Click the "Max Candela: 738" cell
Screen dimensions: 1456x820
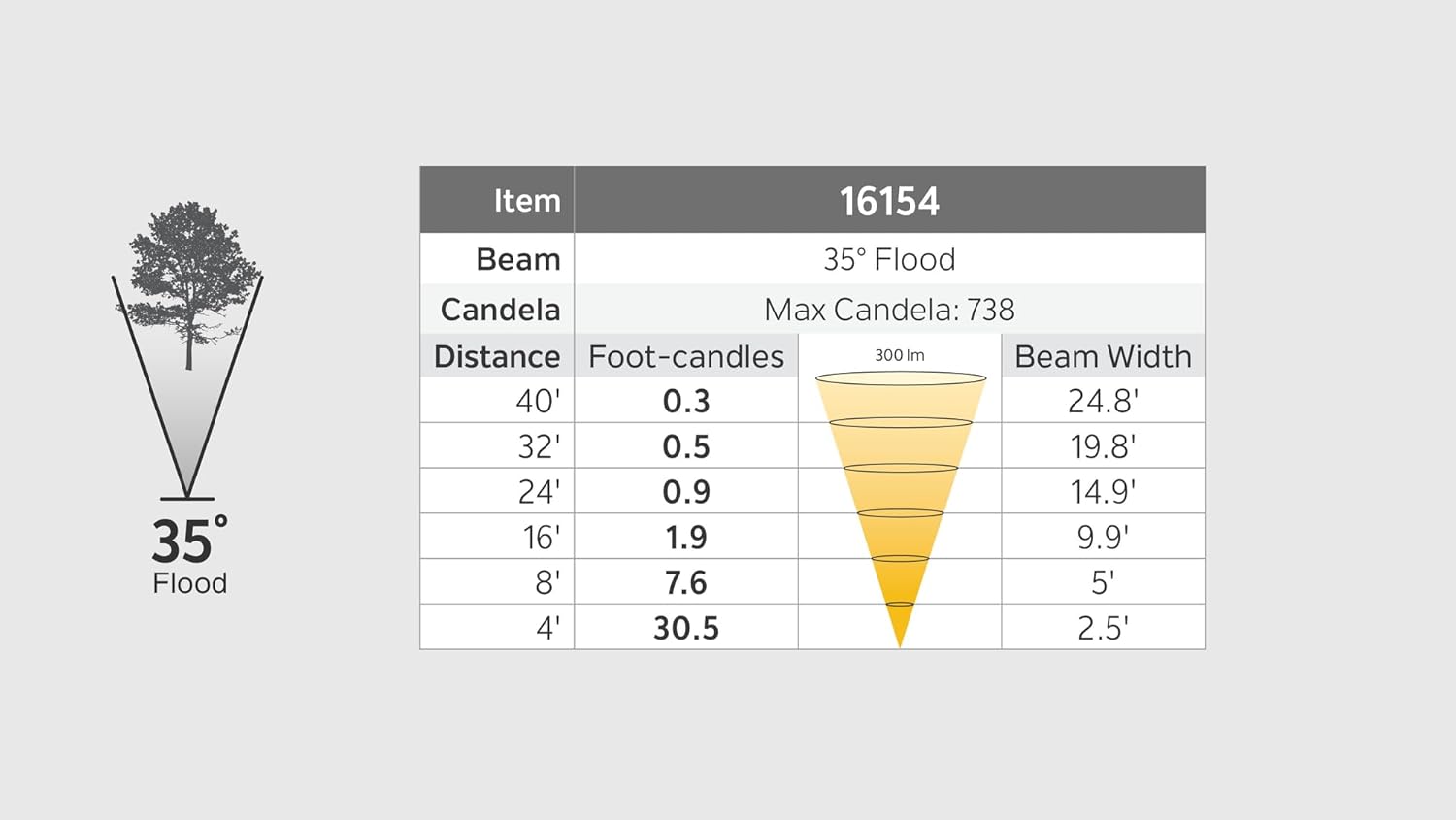pyautogui.click(x=889, y=310)
